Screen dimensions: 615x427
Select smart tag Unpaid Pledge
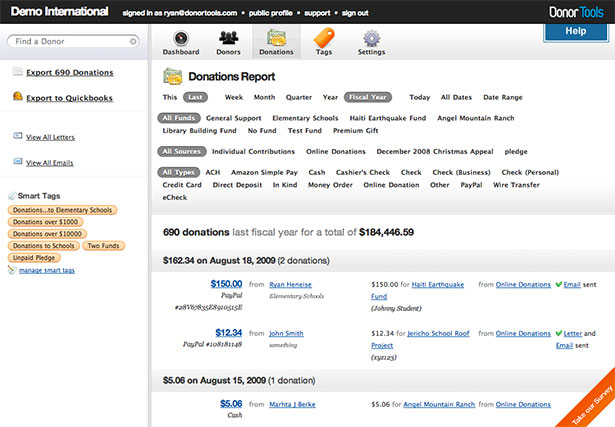34,258
